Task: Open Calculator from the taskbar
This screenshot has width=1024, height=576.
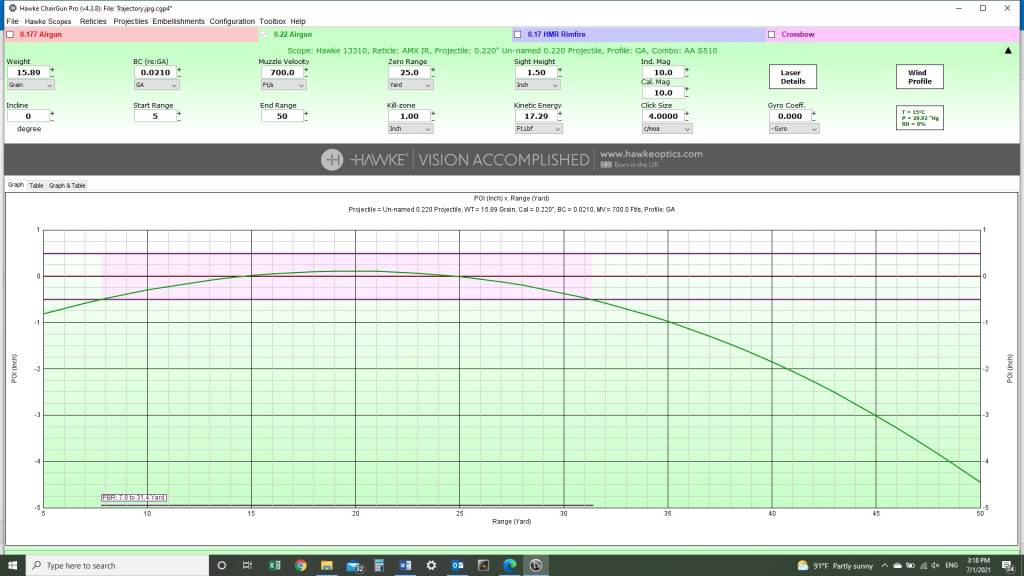Action: pyautogui.click(x=379, y=565)
